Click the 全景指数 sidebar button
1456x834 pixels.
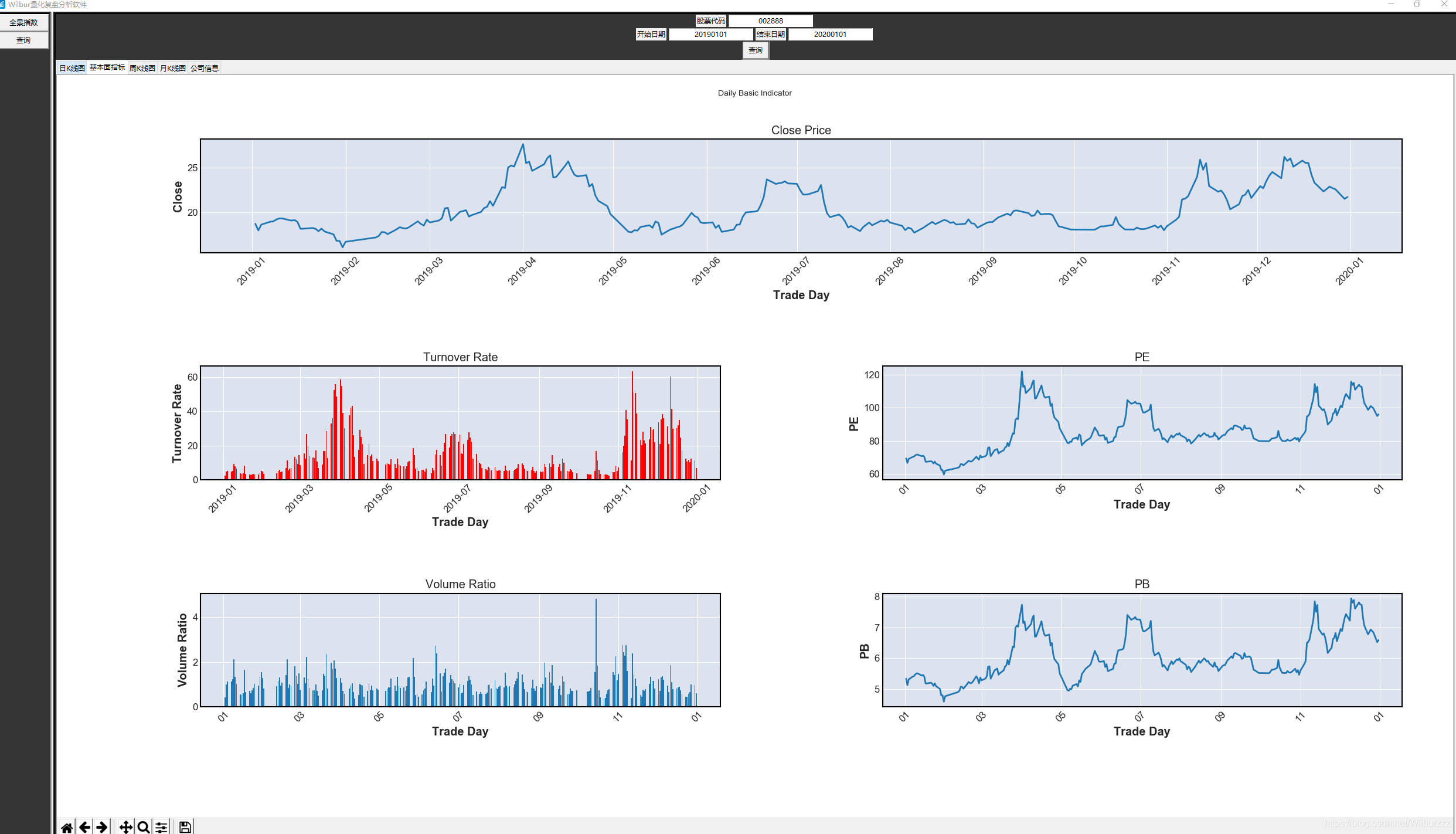pyautogui.click(x=24, y=22)
